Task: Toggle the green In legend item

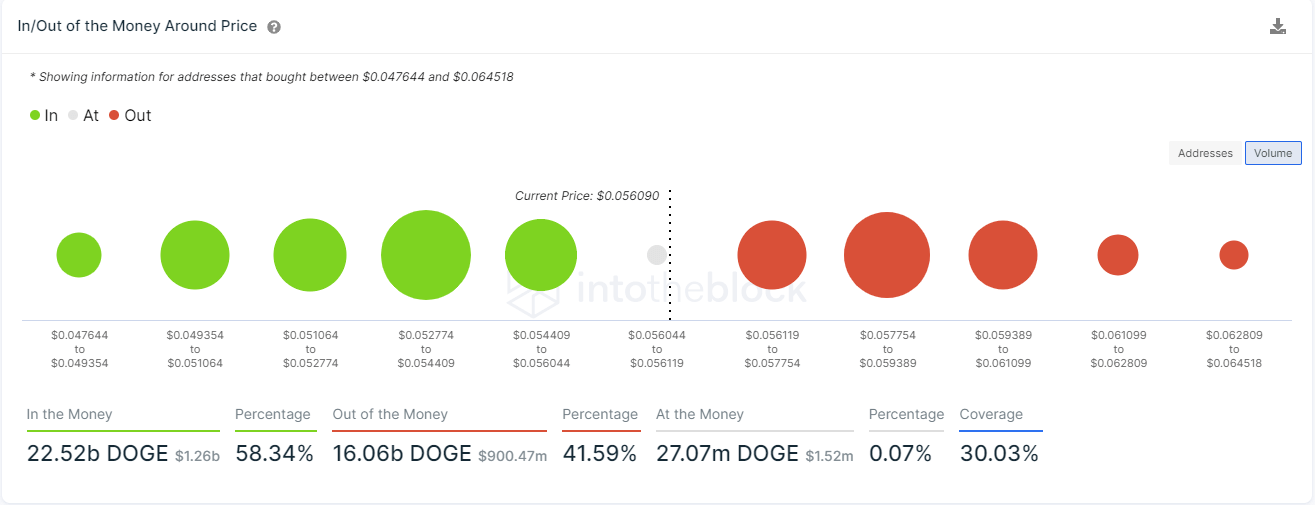Action: tap(44, 115)
